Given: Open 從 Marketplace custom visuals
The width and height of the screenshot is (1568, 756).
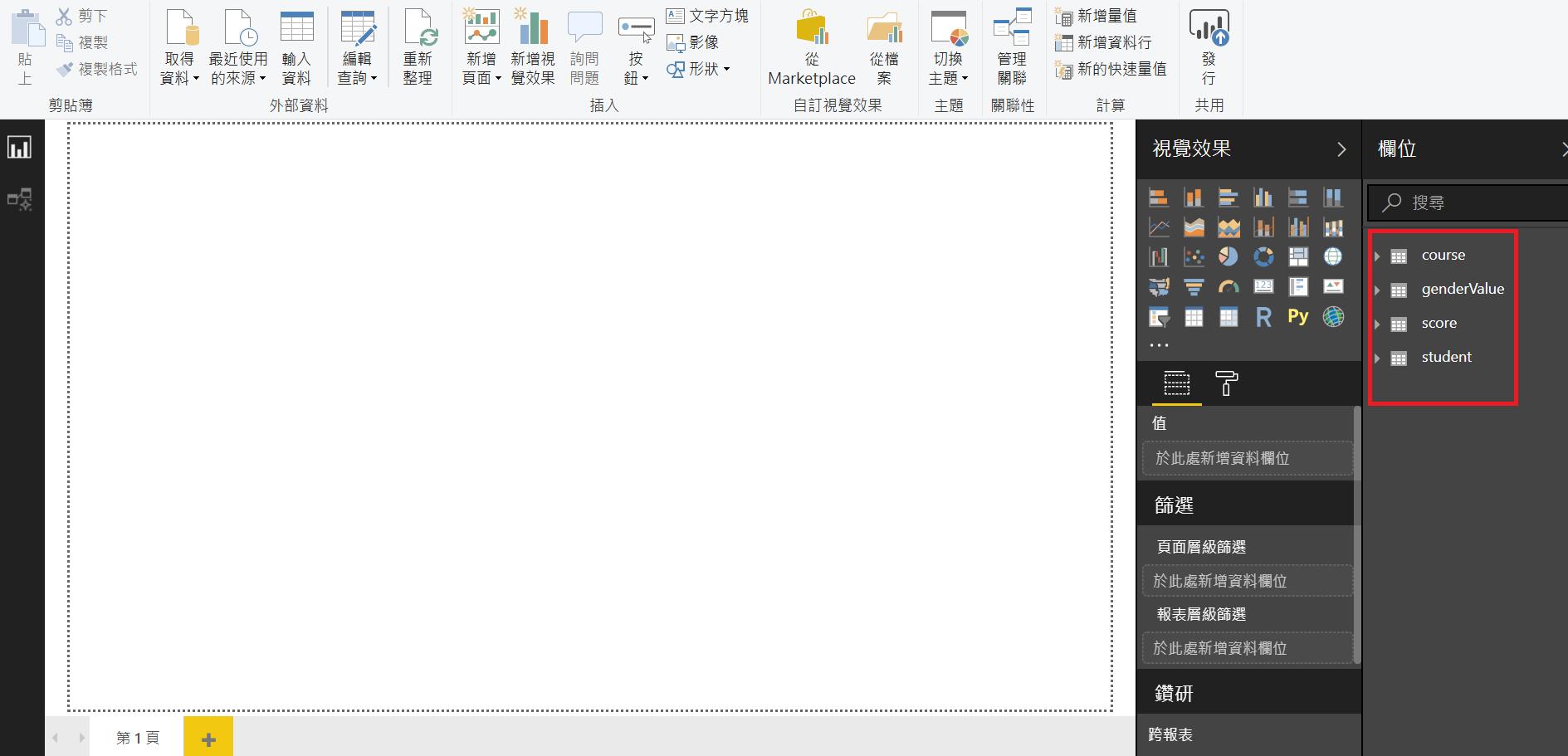Looking at the screenshot, I should click(812, 48).
